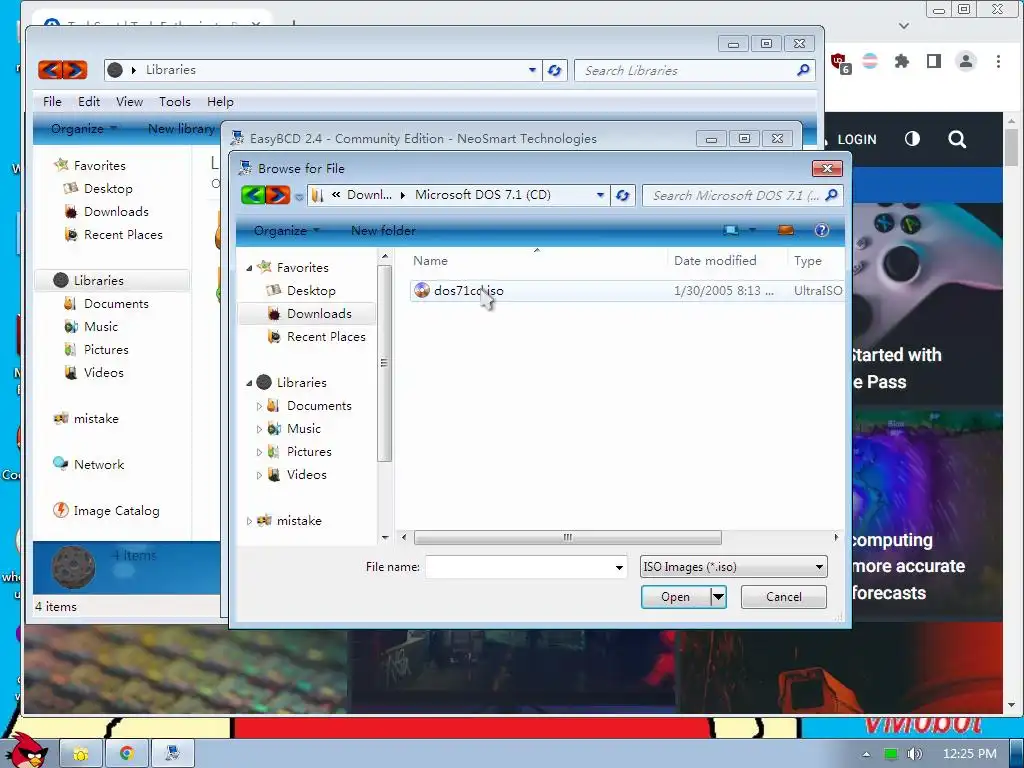The height and width of the screenshot is (768, 1024).
Task: Click the forward arrow in Browse for File dialog
Action: click(x=278, y=195)
